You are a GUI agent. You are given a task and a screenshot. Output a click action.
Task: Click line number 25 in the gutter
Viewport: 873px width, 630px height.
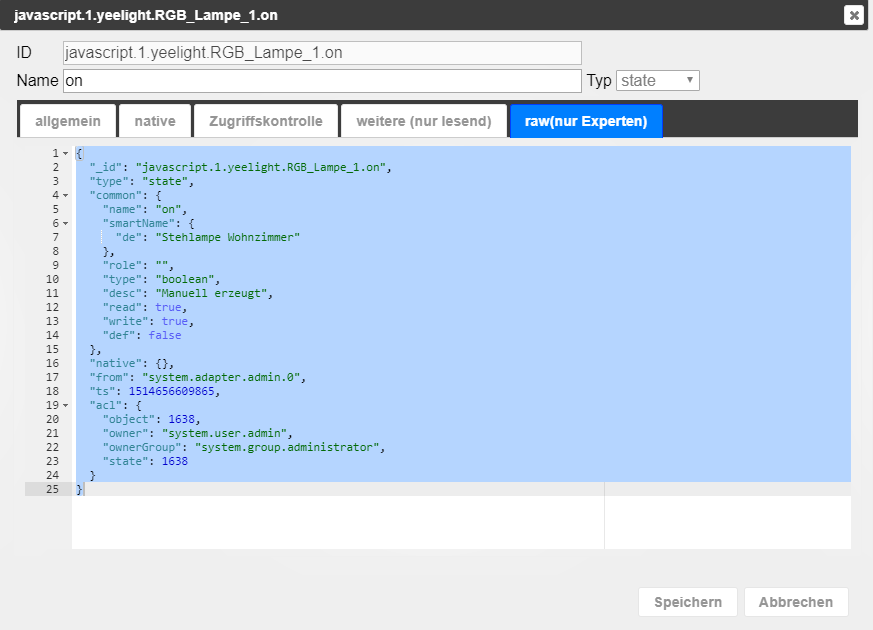(52, 489)
